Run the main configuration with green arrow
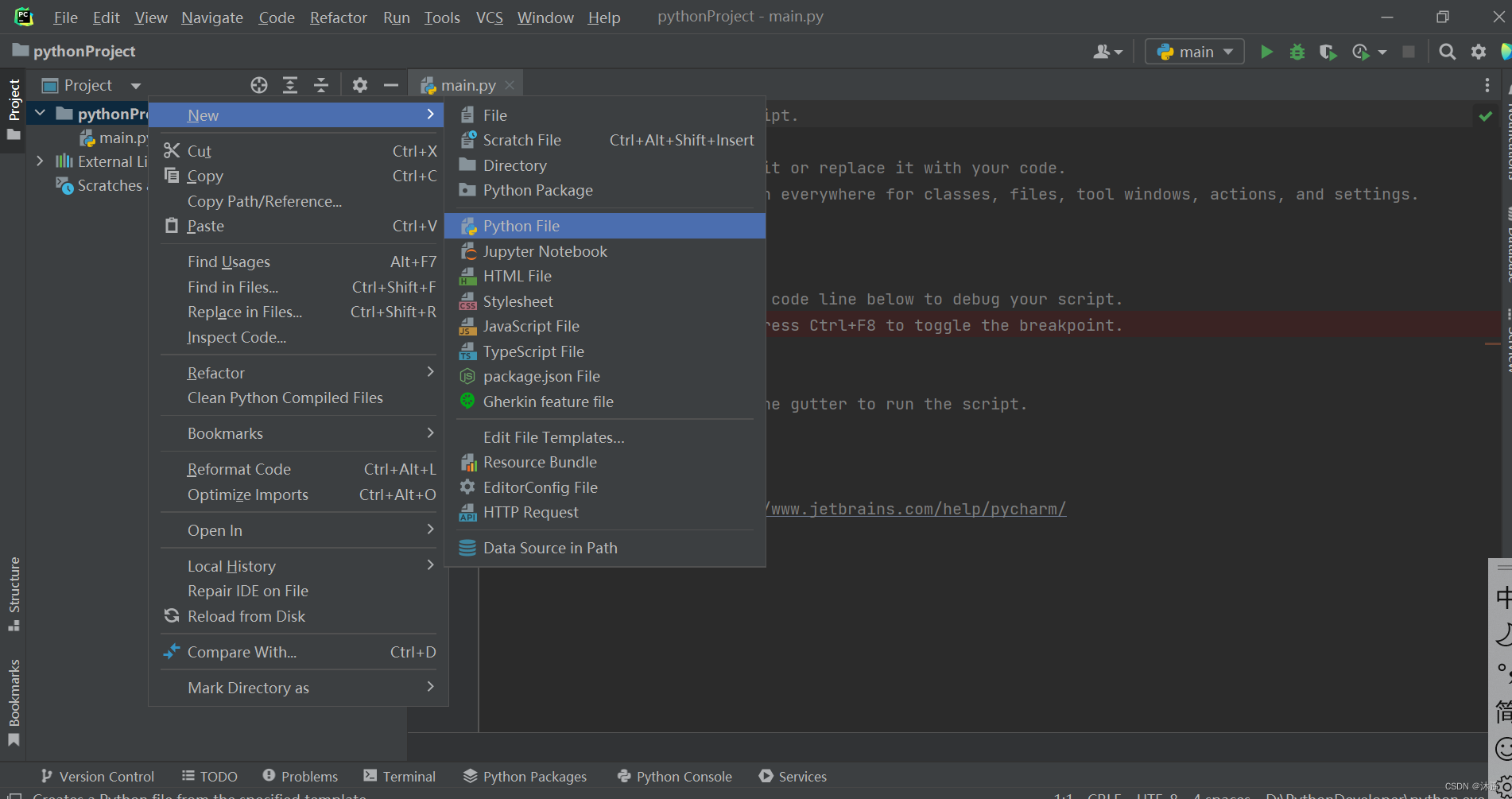Image resolution: width=1512 pixels, height=799 pixels. (x=1266, y=51)
